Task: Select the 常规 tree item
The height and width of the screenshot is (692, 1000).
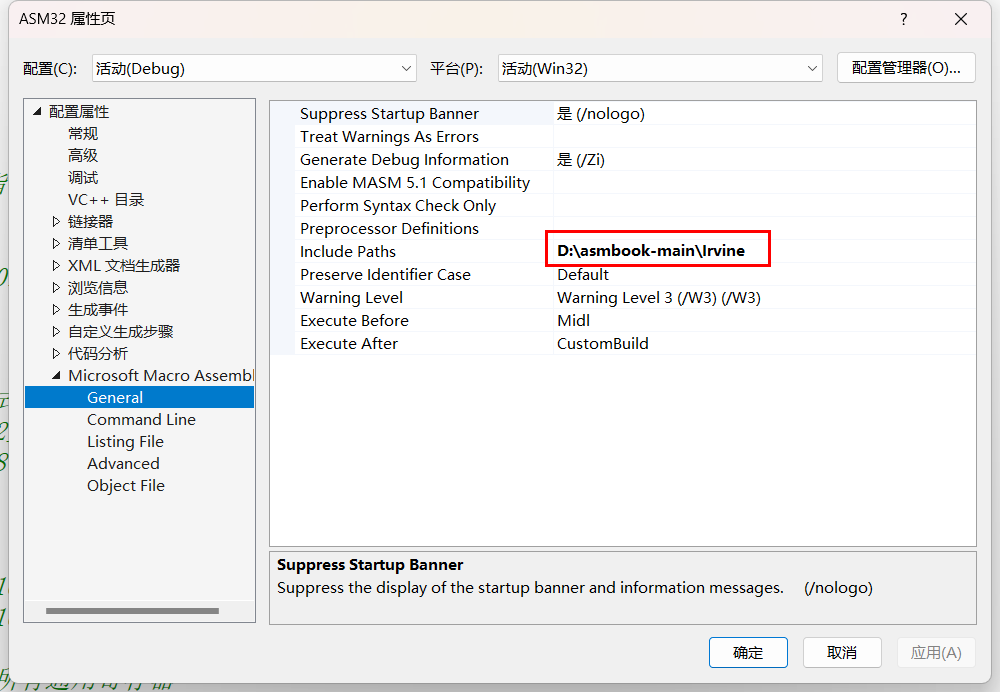Action: click(83, 134)
